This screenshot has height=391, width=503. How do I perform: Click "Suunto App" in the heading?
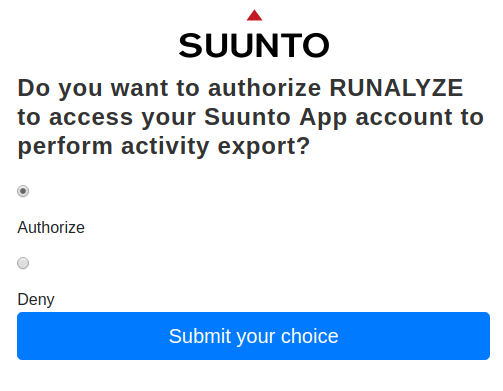pos(276,118)
